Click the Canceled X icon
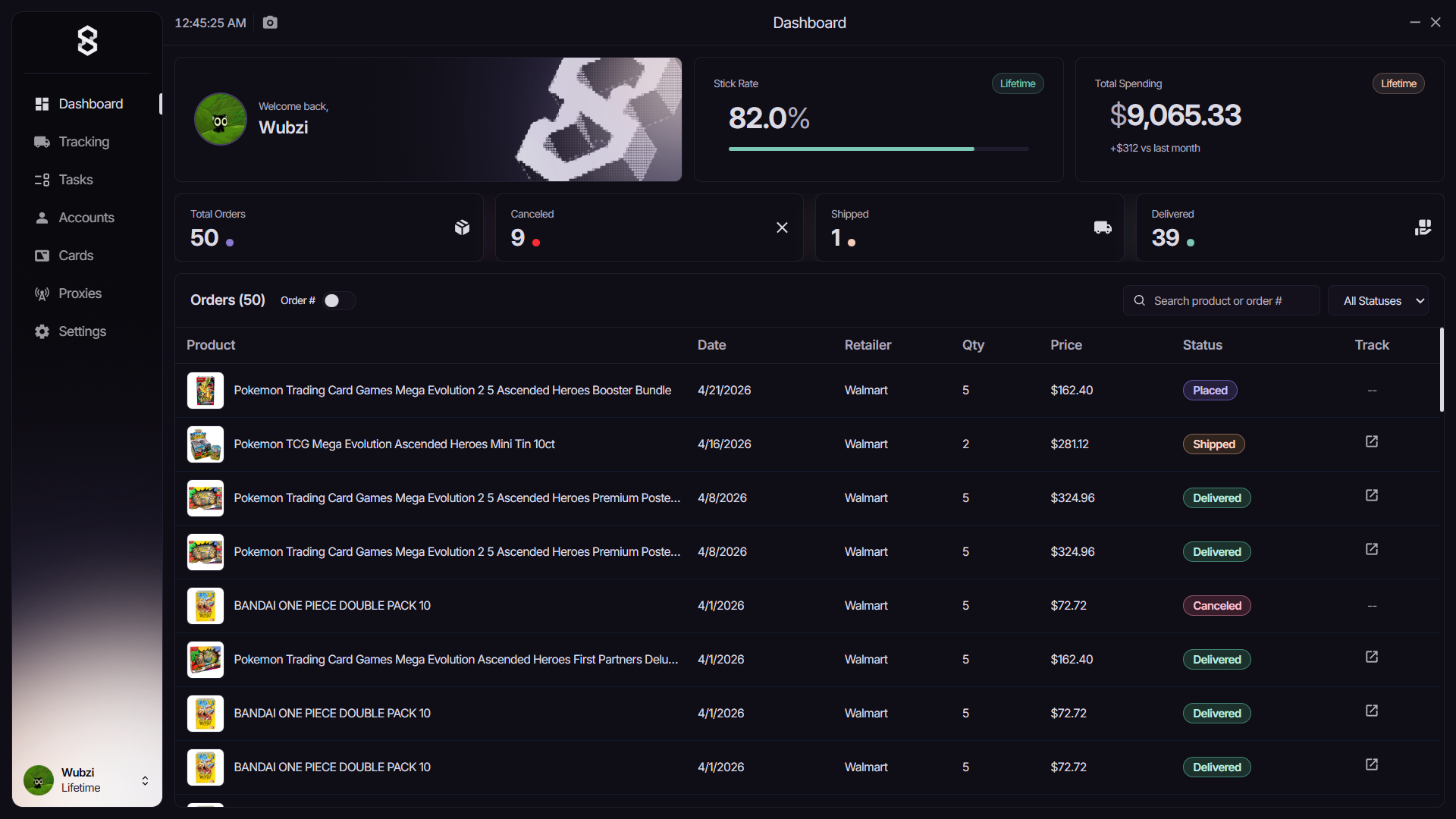 [783, 227]
